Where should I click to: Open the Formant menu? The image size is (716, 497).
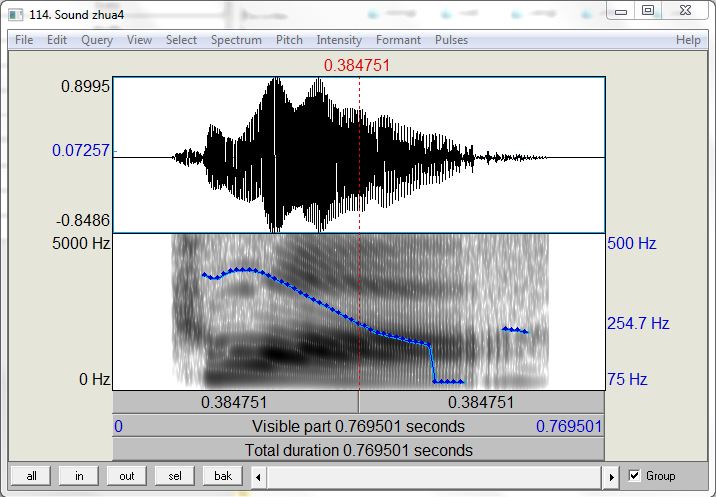coord(398,40)
